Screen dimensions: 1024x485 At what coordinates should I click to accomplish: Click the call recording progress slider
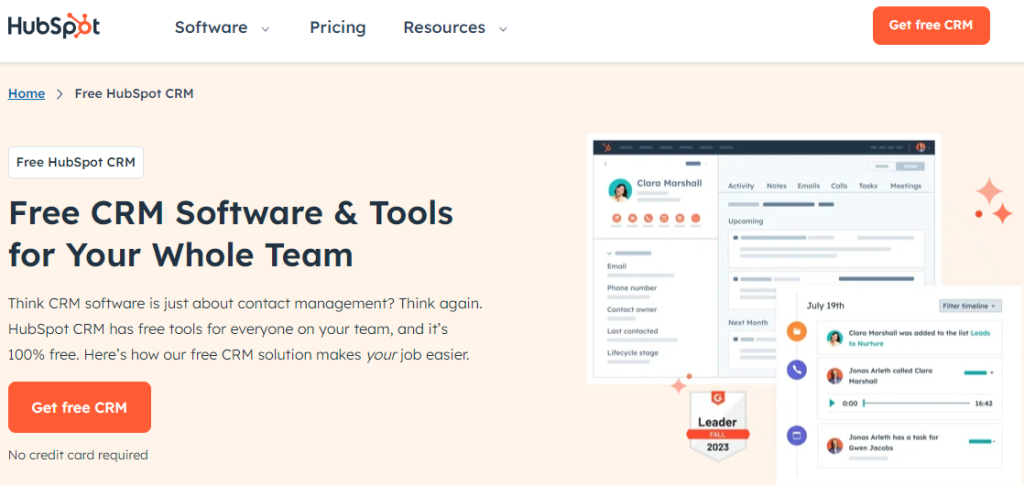[x=917, y=403]
